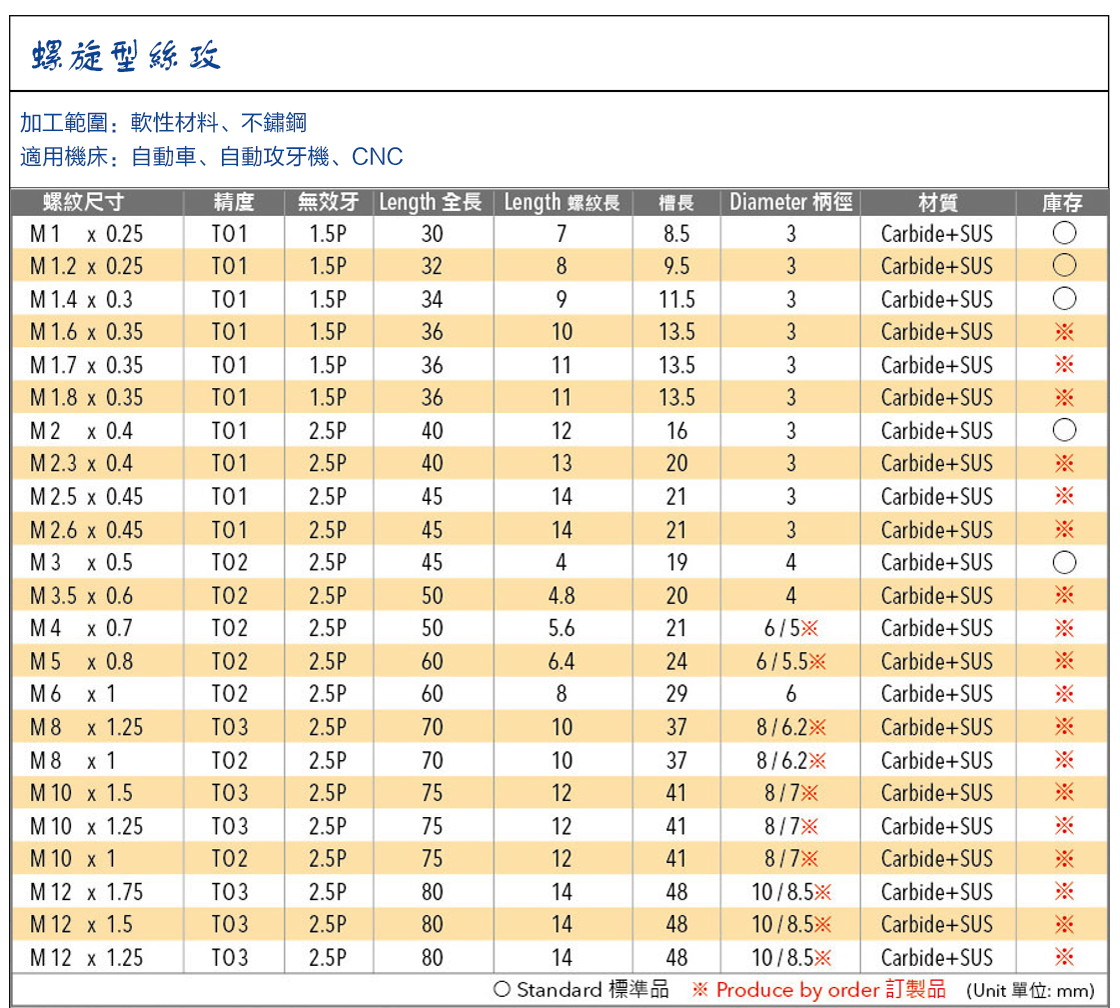This screenshot has width=1120, height=1008.
Task: Click the thread length '6.4' cell
Action: point(561,662)
